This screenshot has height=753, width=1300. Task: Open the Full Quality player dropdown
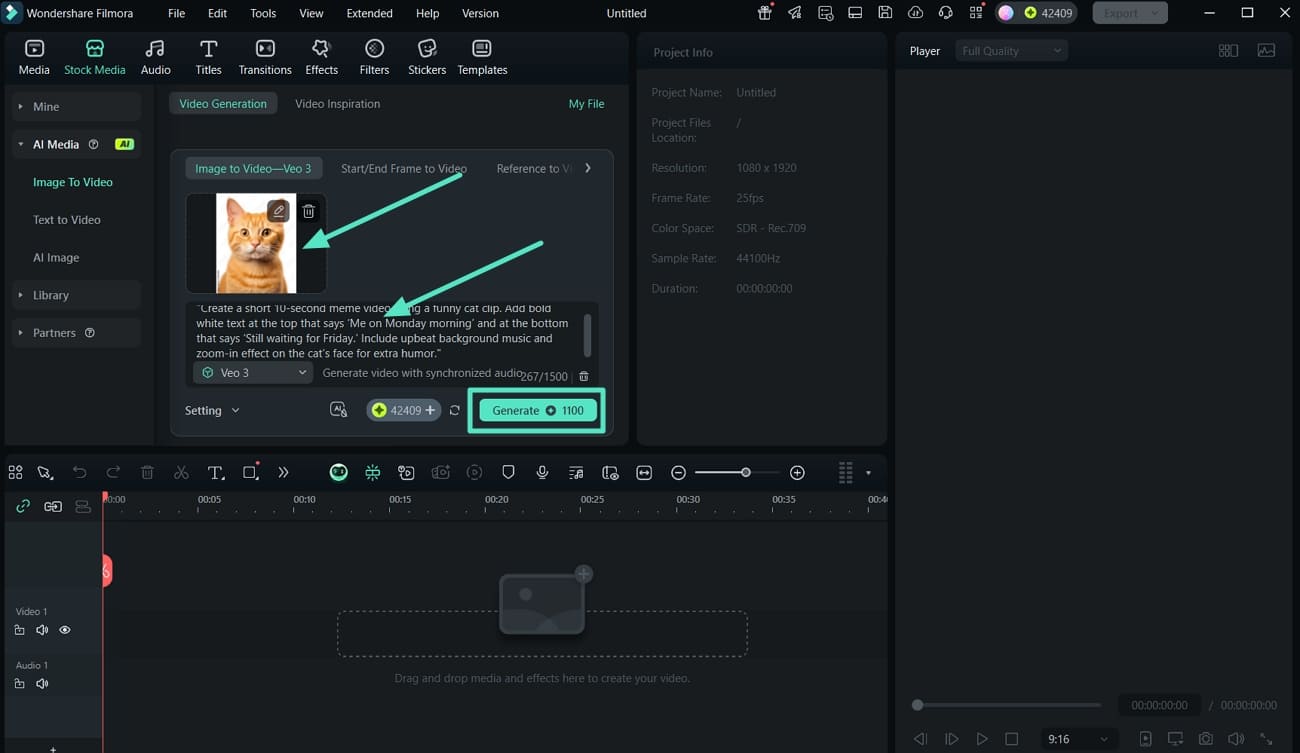click(x=1011, y=51)
